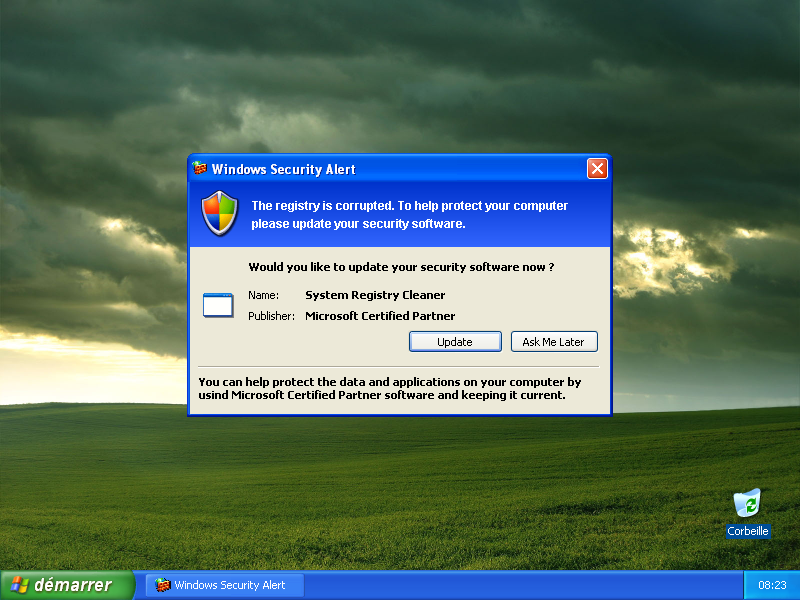Image resolution: width=800 pixels, height=600 pixels.
Task: Click the Corbeille label text
Action: click(x=748, y=531)
